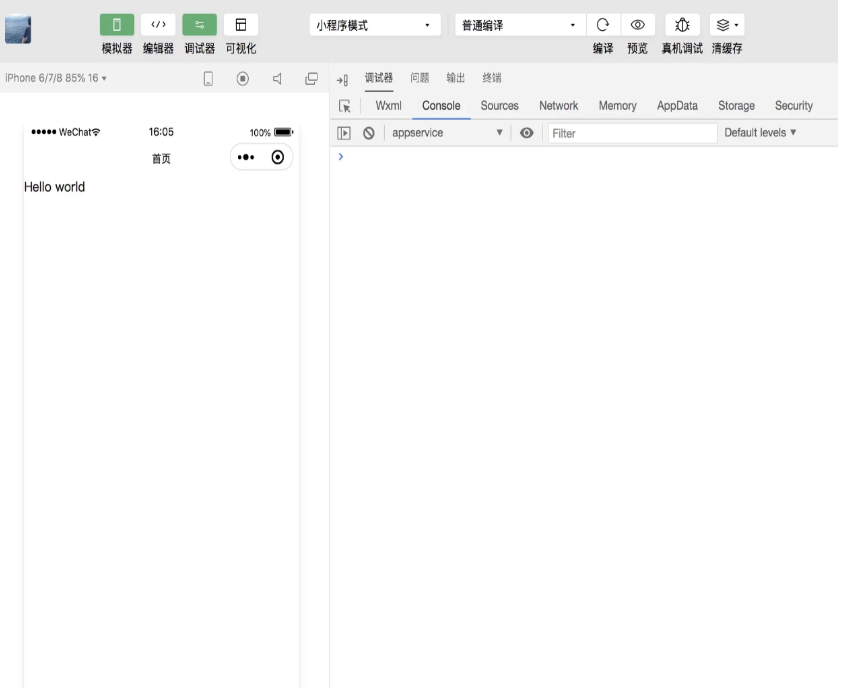The width and height of the screenshot is (848, 688).
Task: Open the appservice context dropdown
Action: pos(447,133)
